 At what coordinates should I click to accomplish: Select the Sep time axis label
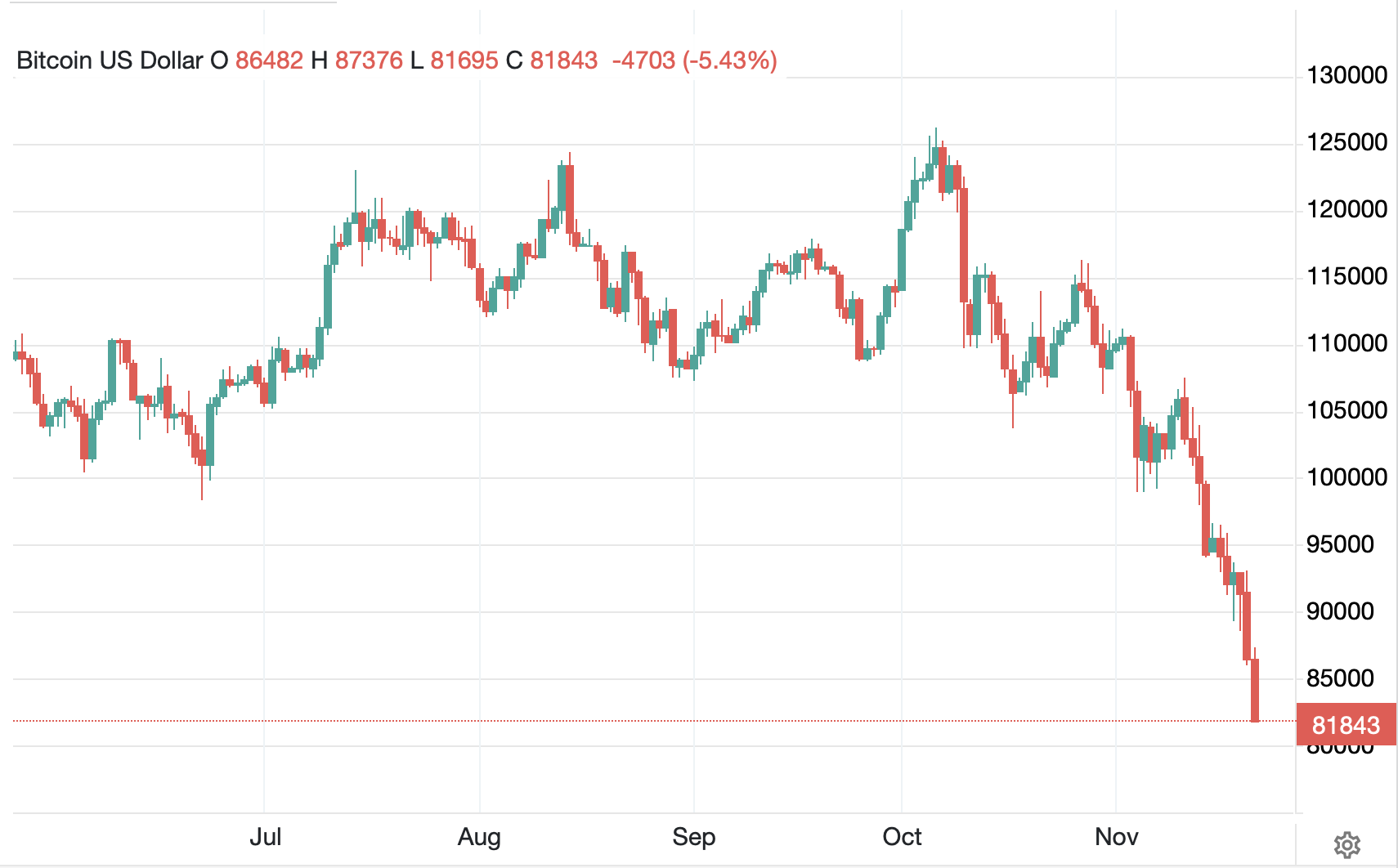pyautogui.click(x=693, y=837)
